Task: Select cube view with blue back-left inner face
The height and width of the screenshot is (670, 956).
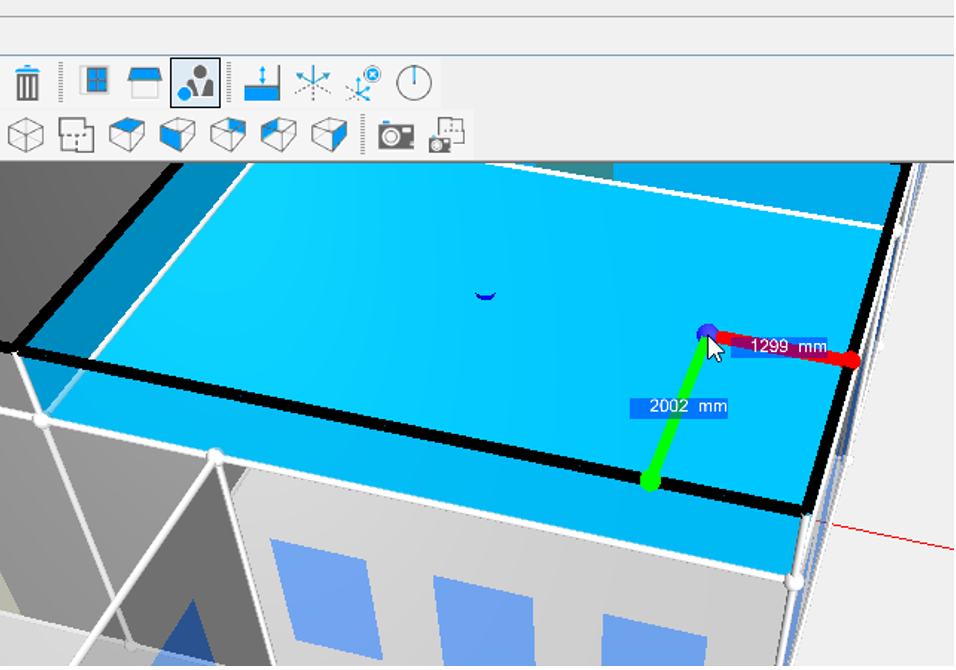Action: coord(279,134)
